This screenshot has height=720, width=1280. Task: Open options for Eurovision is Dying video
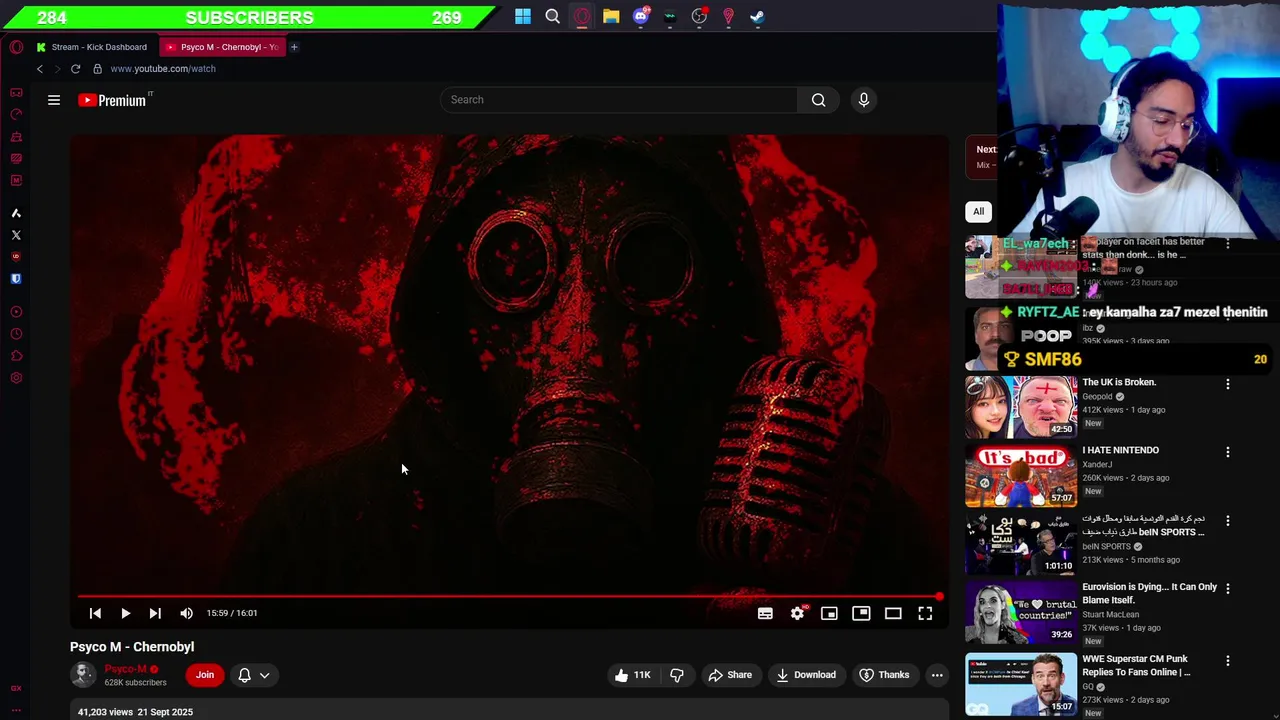point(1228,589)
